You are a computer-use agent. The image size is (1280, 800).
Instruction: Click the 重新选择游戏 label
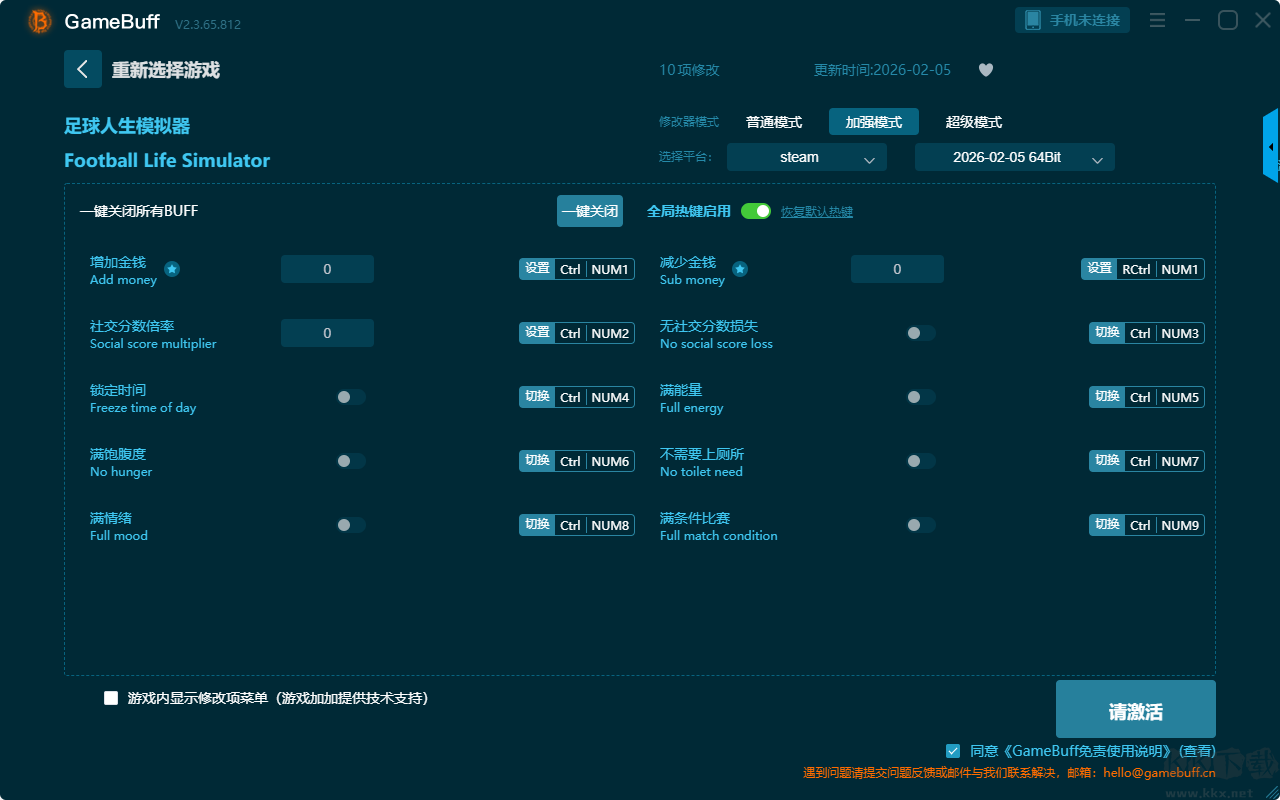click(x=166, y=70)
